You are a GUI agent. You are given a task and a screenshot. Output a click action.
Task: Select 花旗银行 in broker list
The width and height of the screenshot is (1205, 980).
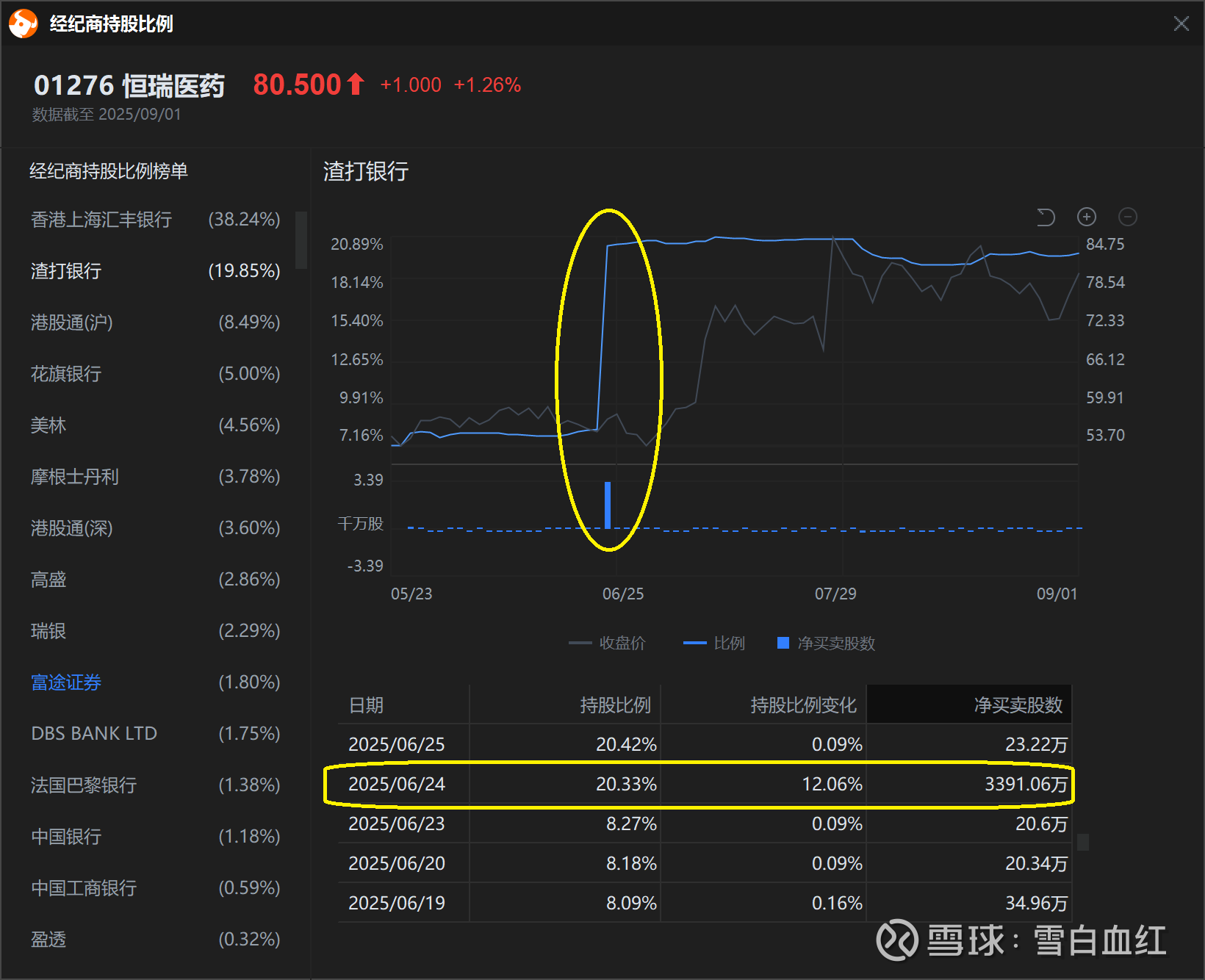coord(155,374)
